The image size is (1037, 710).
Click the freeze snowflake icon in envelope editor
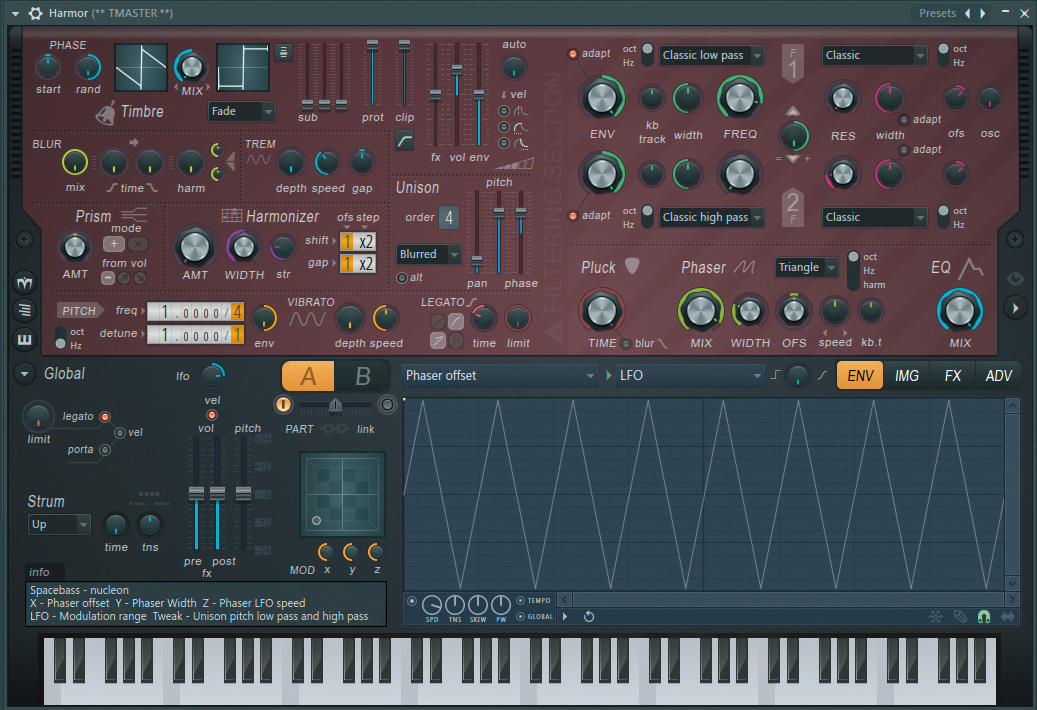pos(935,617)
